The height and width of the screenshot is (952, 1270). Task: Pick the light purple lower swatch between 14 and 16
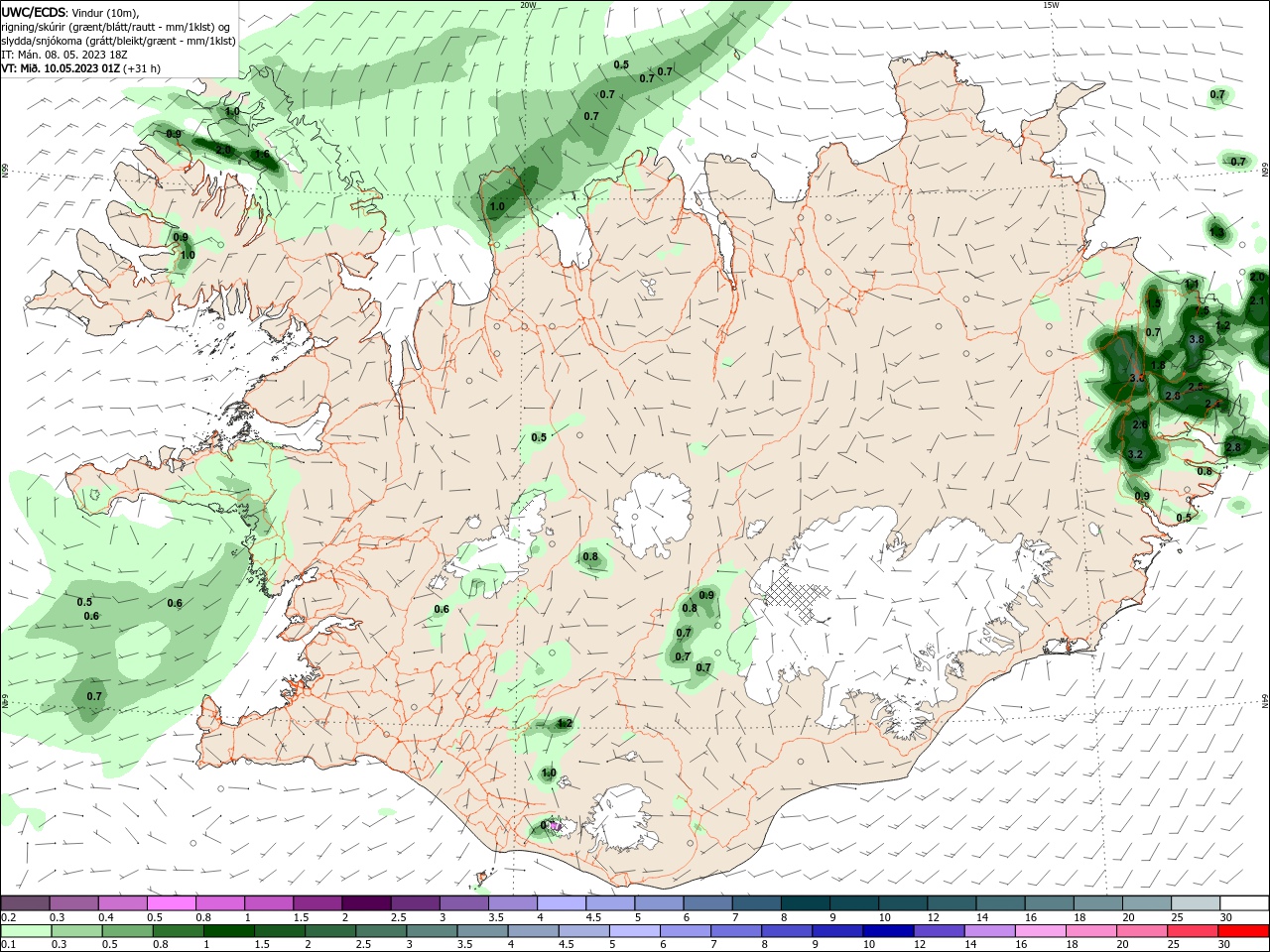click(990, 931)
